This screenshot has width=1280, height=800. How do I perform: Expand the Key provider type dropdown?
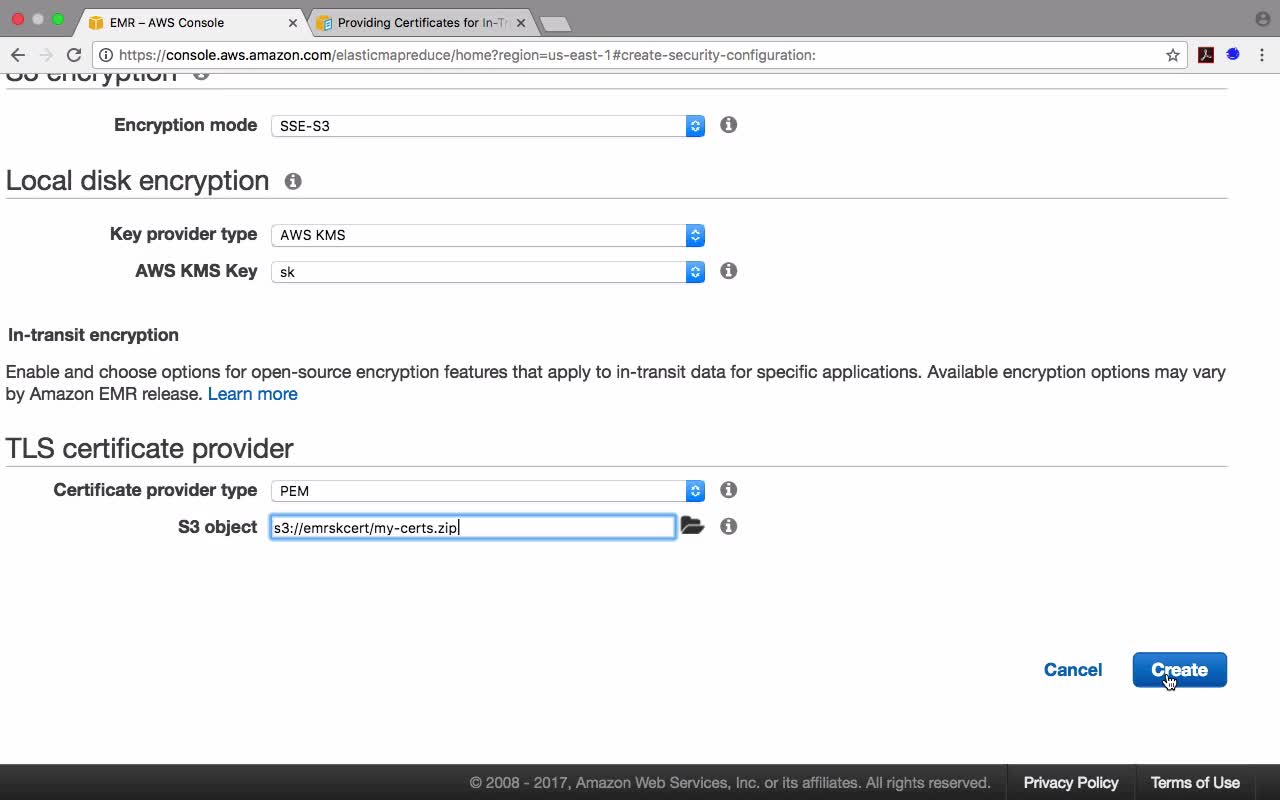tap(488, 235)
